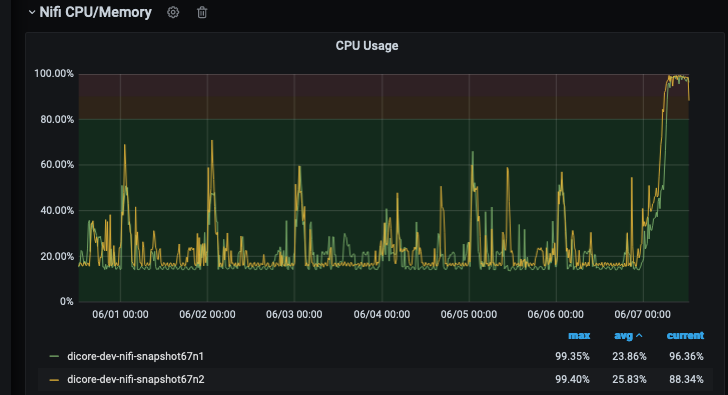Open the yellow color swatch for snapshot67n2
This screenshot has height=395, width=728.
tap(54, 380)
